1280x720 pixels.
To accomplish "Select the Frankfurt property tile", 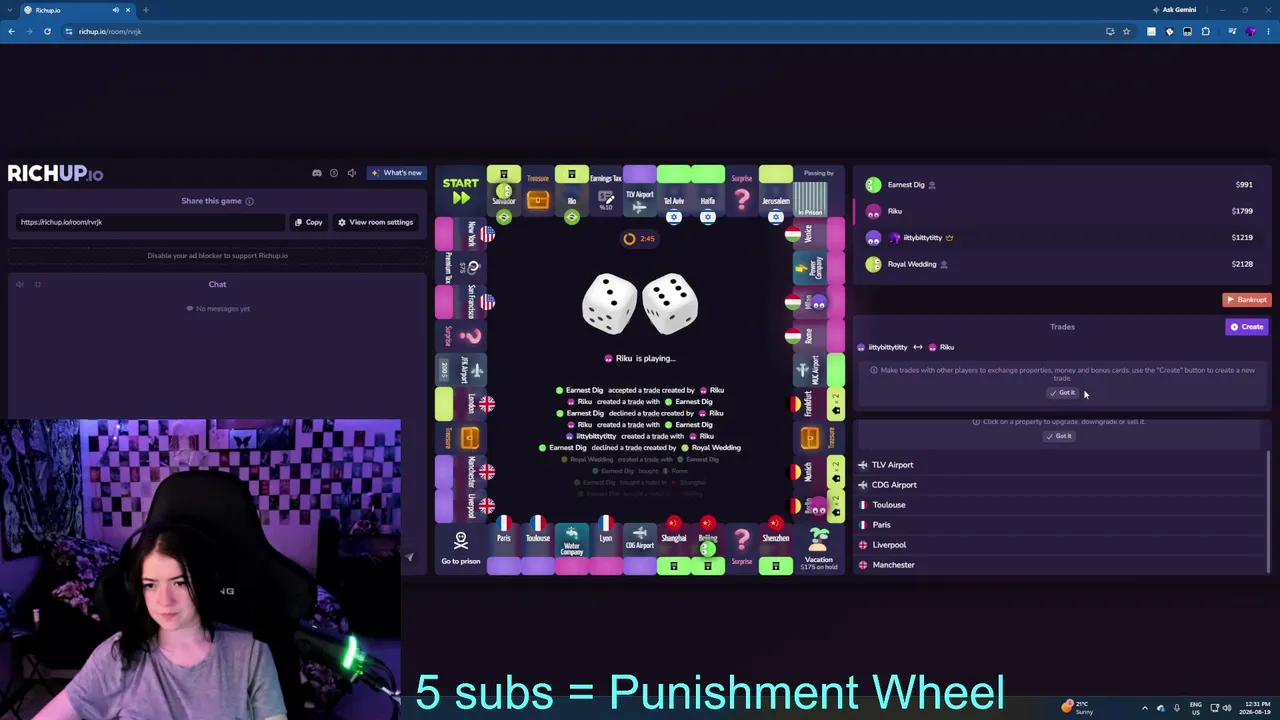I will [x=819, y=404].
